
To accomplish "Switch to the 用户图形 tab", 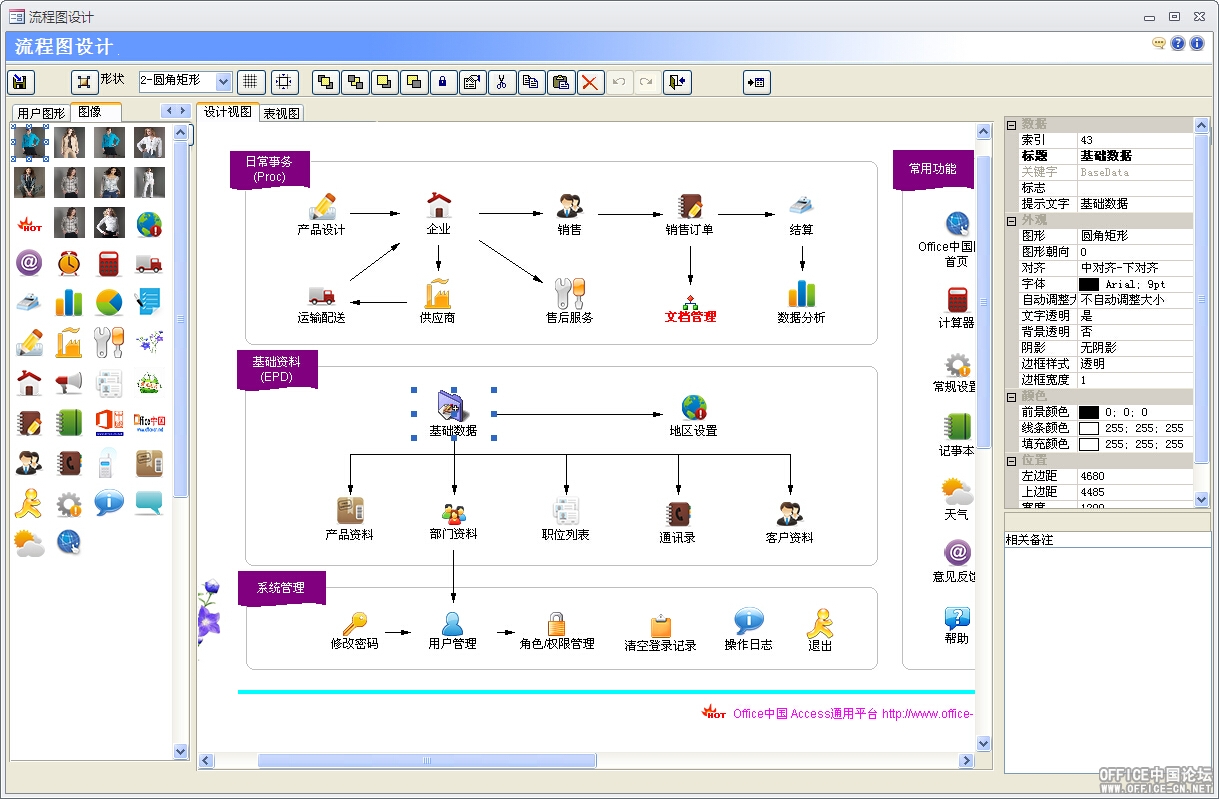I will pos(41,113).
